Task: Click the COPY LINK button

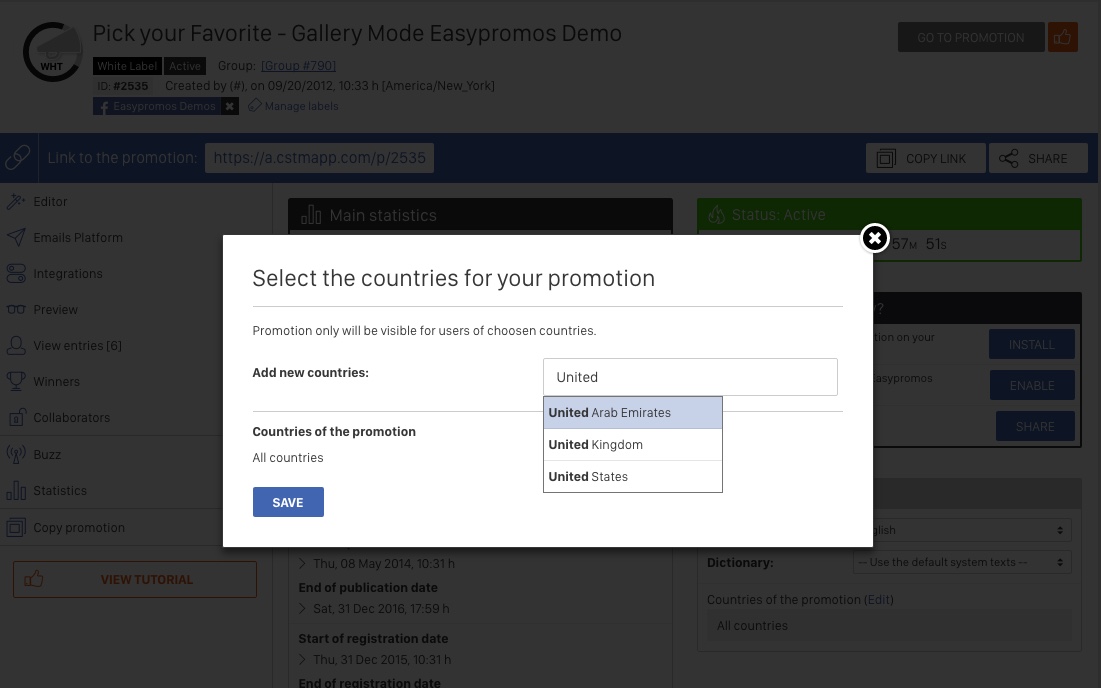Action: click(925, 158)
